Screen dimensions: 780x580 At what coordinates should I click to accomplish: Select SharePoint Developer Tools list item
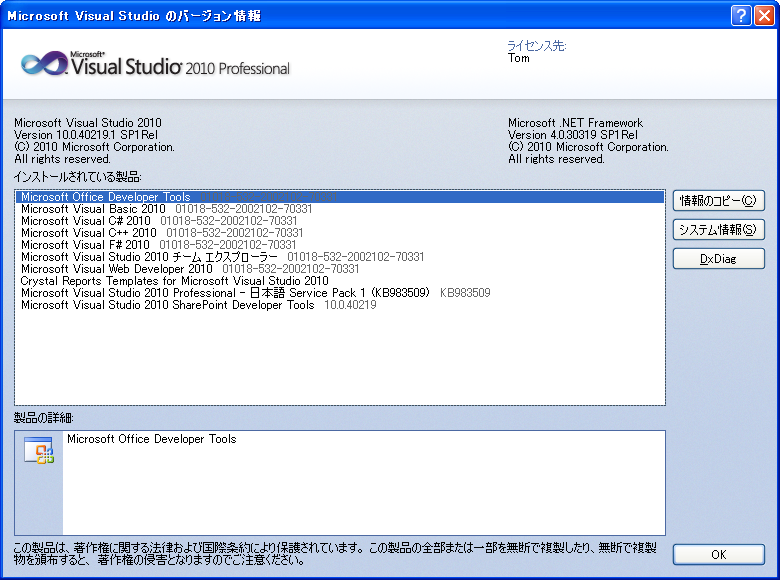167,305
